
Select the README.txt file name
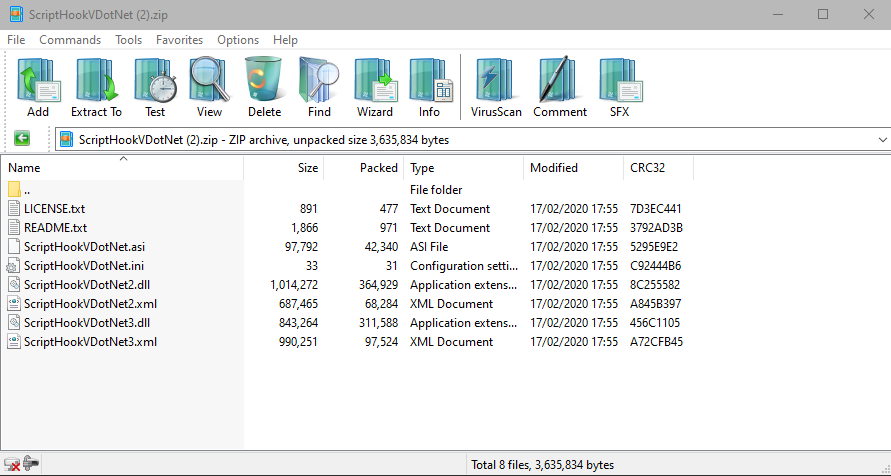click(56, 228)
